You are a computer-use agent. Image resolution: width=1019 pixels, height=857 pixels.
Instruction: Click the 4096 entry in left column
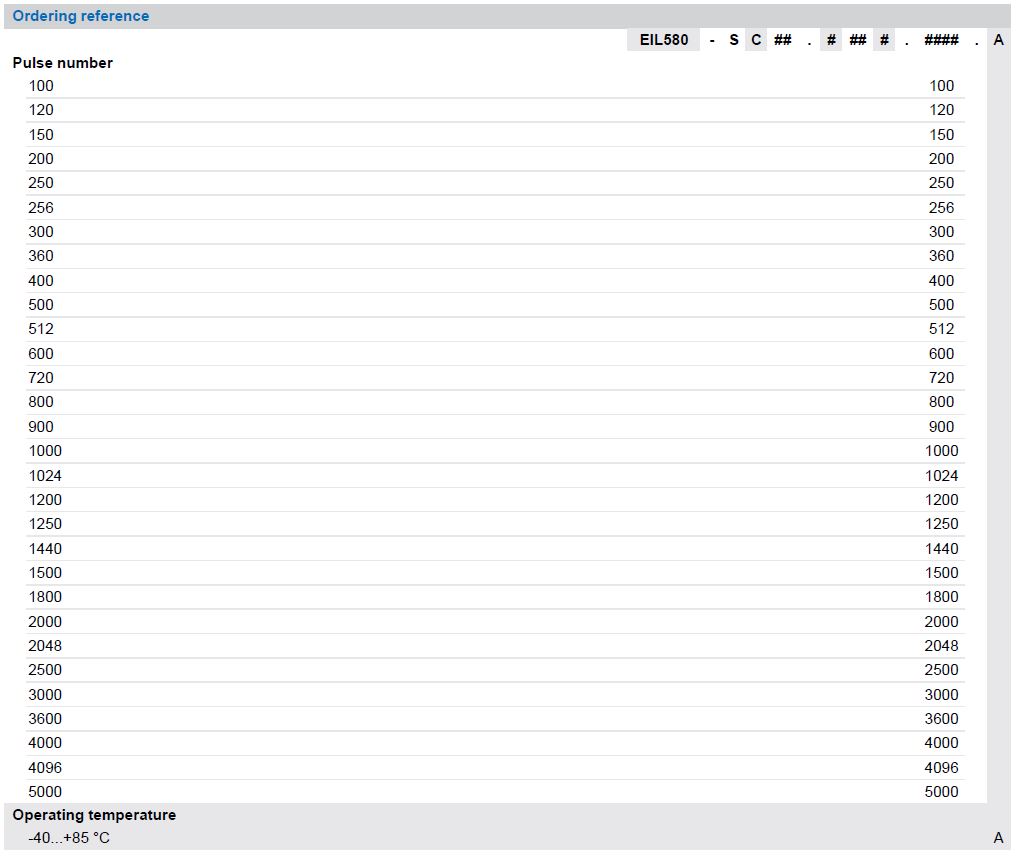45,768
